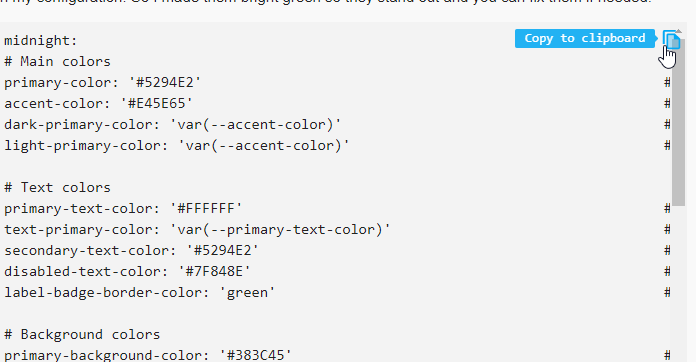
Task: Click the disabled-text-color '#7F848E' value
Action: tap(214, 272)
